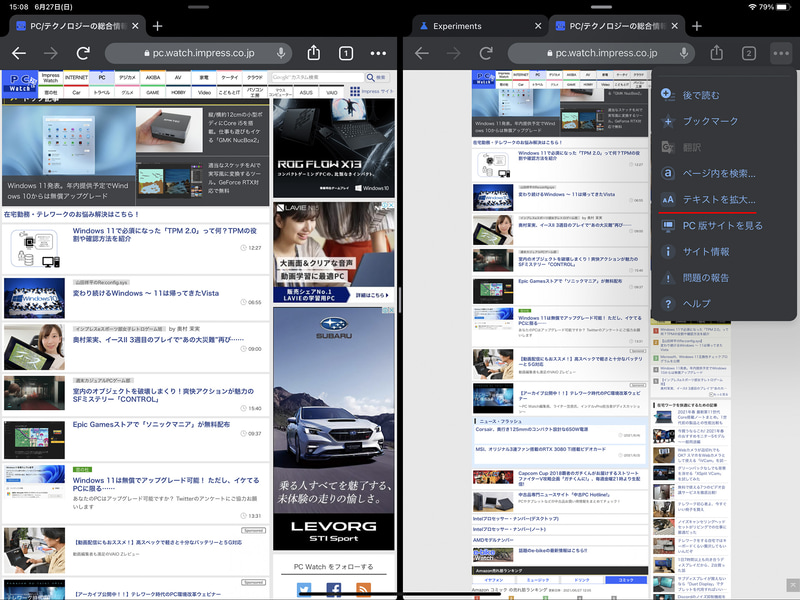Open 奥村茉実、イースII article in the left window
This screenshot has height=600, width=800.
click(x=158, y=339)
